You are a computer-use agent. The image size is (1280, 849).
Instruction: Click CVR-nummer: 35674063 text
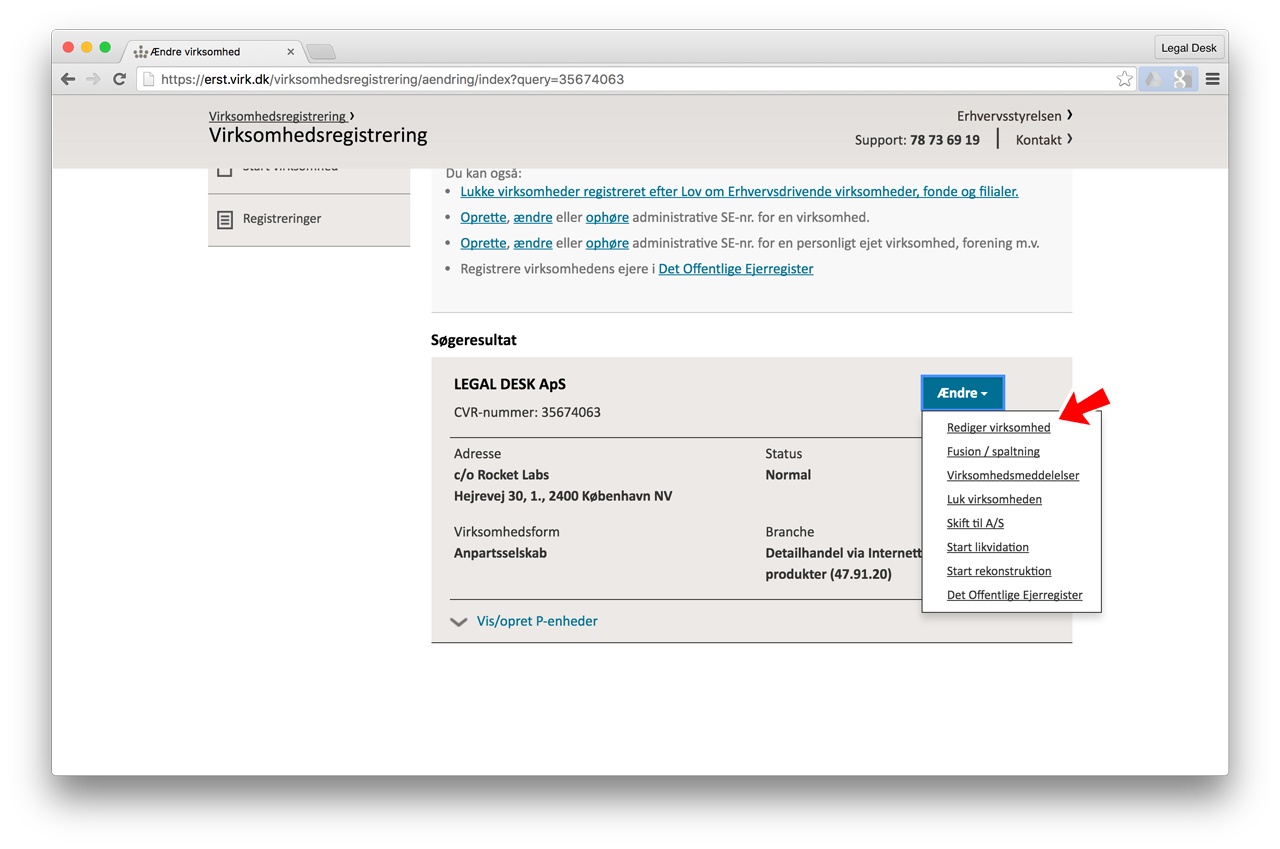click(x=527, y=412)
